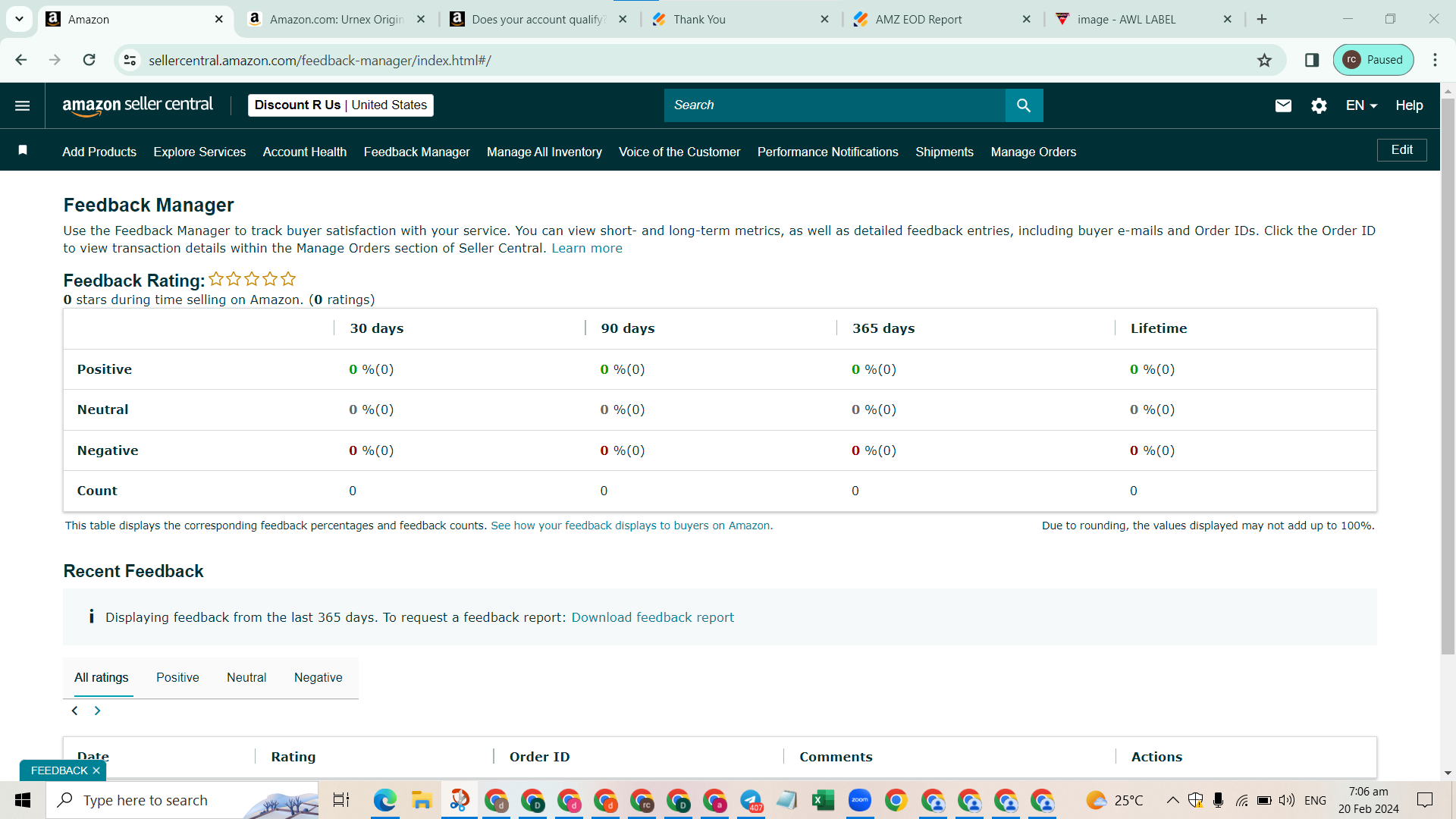Open Windows Start menu
Viewport: 1456px width, 819px height.
point(23,800)
